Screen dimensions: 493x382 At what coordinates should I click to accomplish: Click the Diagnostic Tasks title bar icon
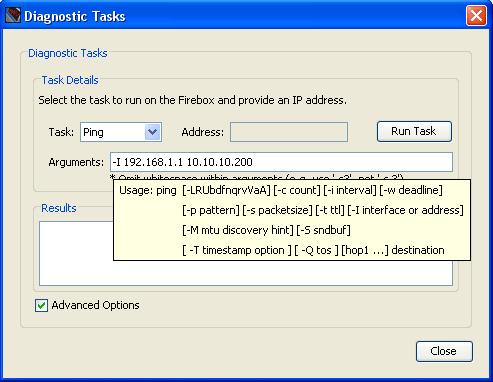coord(13,16)
